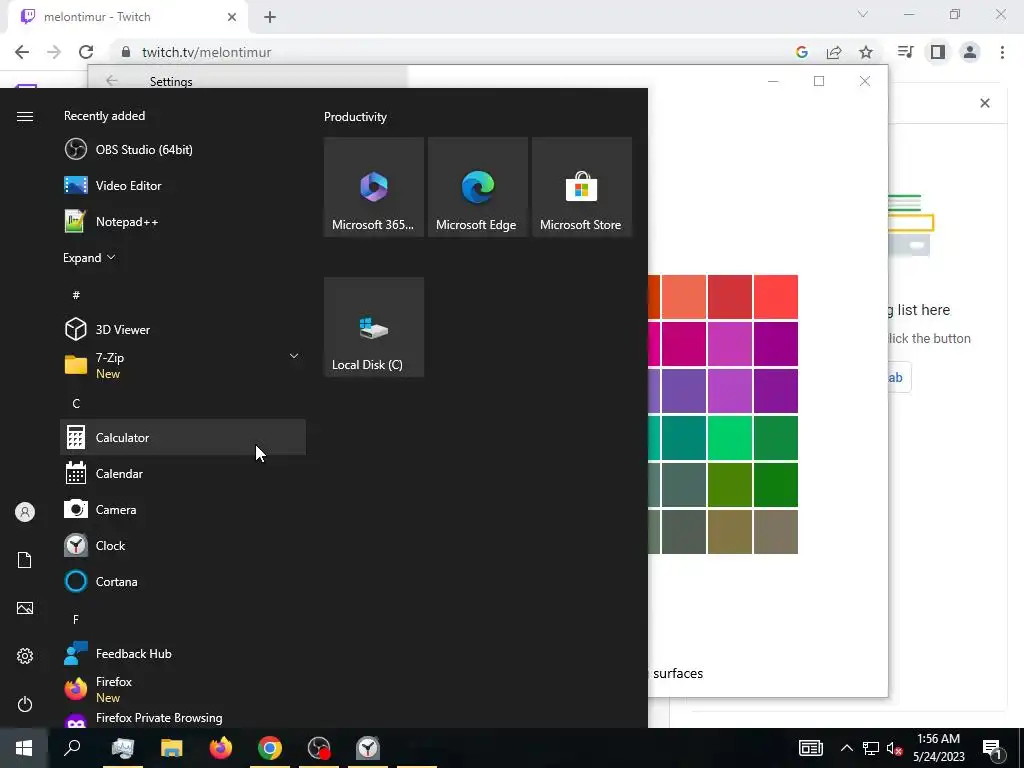
Task: Open Power options in Start sidebar
Action: pyautogui.click(x=25, y=704)
